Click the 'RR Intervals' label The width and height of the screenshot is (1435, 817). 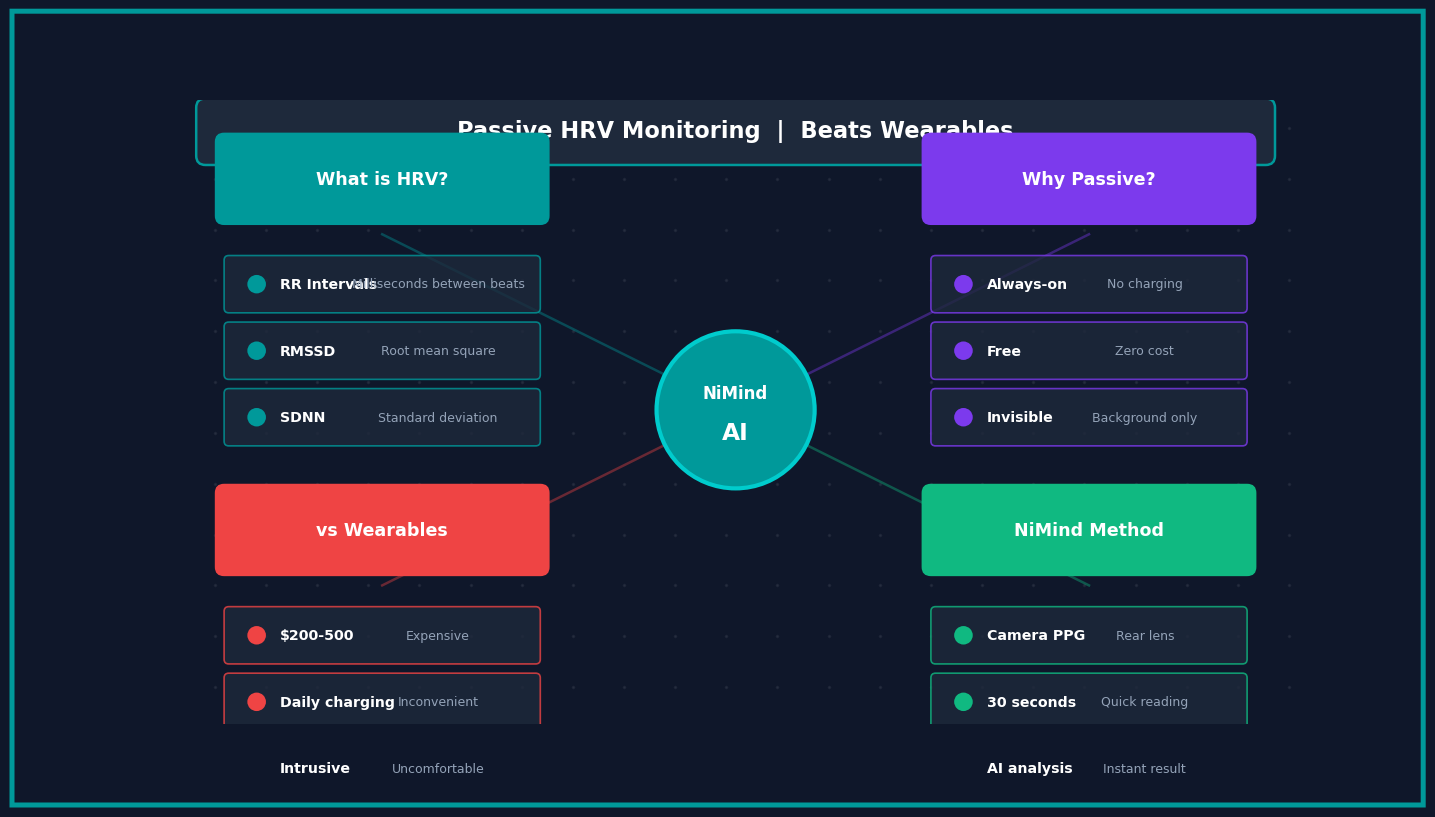[328, 285]
